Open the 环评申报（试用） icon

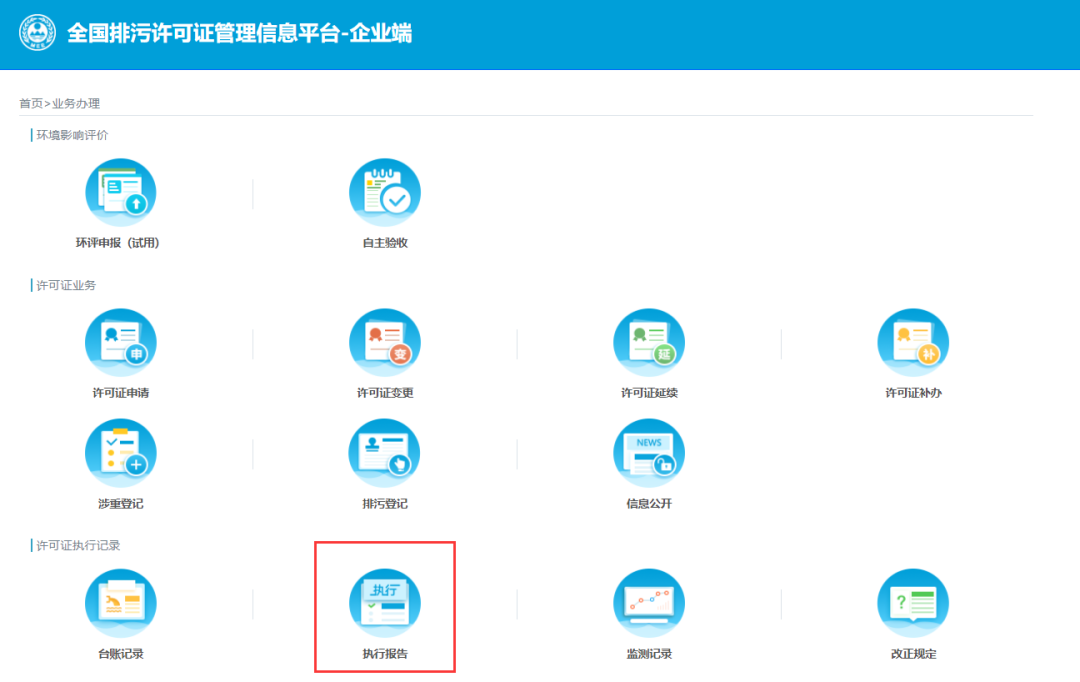120,191
